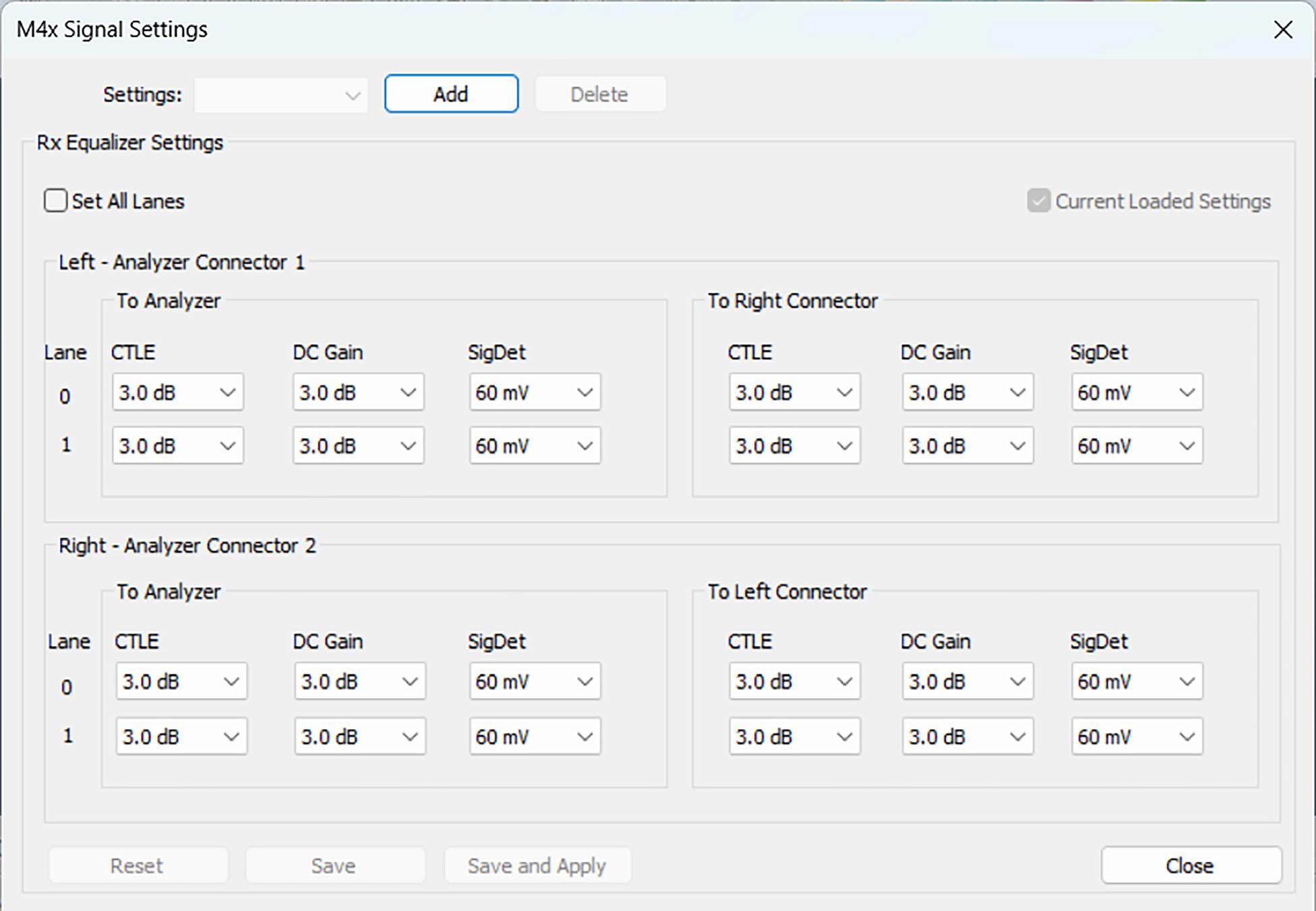This screenshot has height=911, width=1316.
Task: Open Left To Analyzer Lane 1 DC Gain dropdown
Action: coord(358,445)
